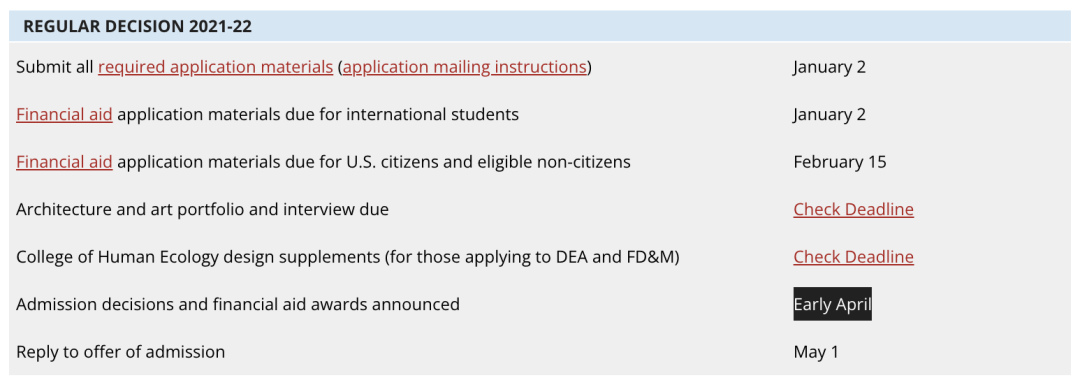Select the May 1 reply date
The width and height of the screenshot is (1080, 387).
816,352
